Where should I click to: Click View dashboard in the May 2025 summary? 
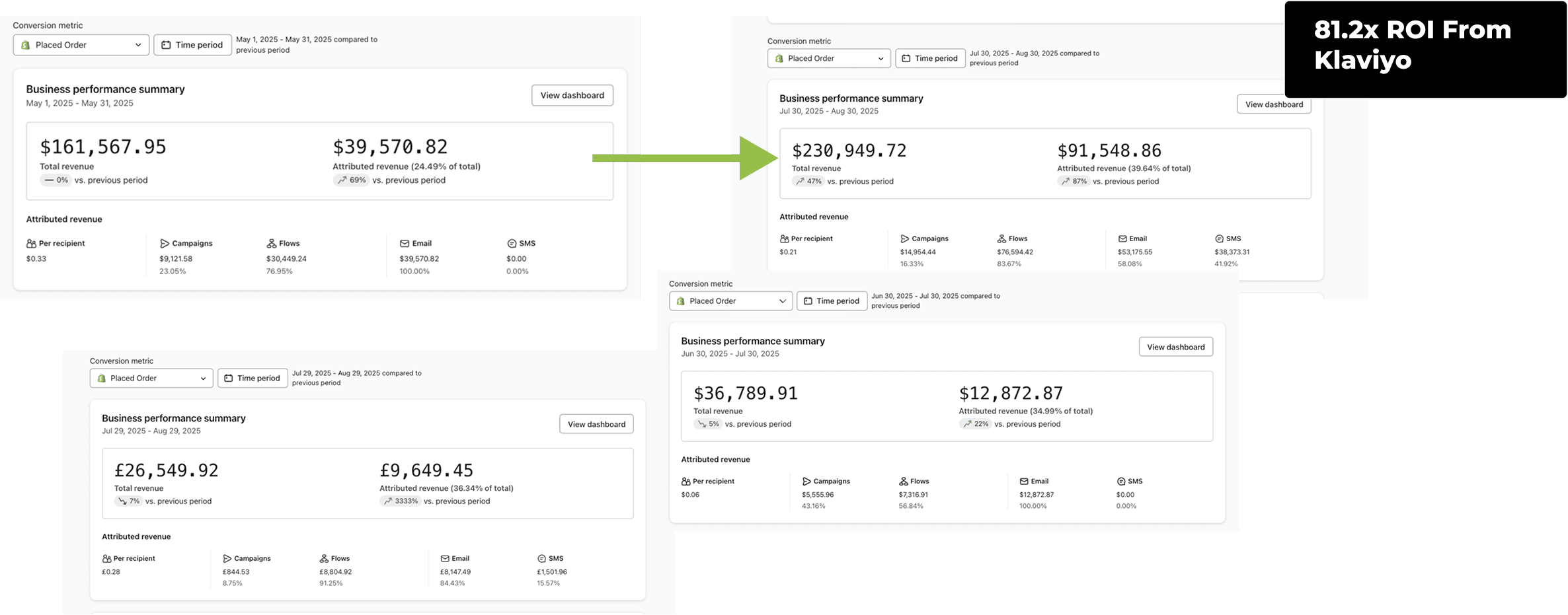572,95
